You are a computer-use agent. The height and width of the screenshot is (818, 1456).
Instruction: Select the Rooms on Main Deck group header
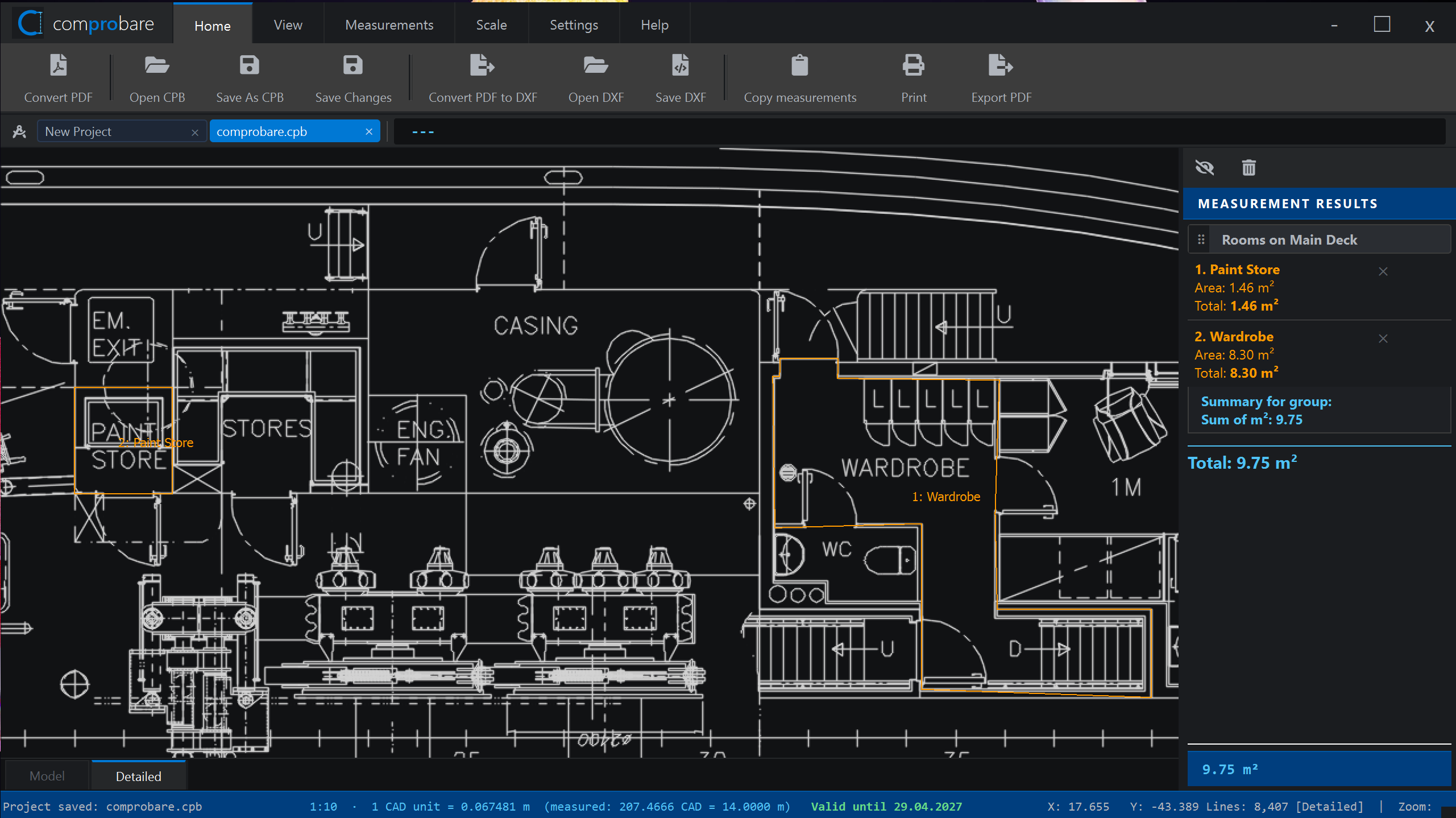point(1319,239)
